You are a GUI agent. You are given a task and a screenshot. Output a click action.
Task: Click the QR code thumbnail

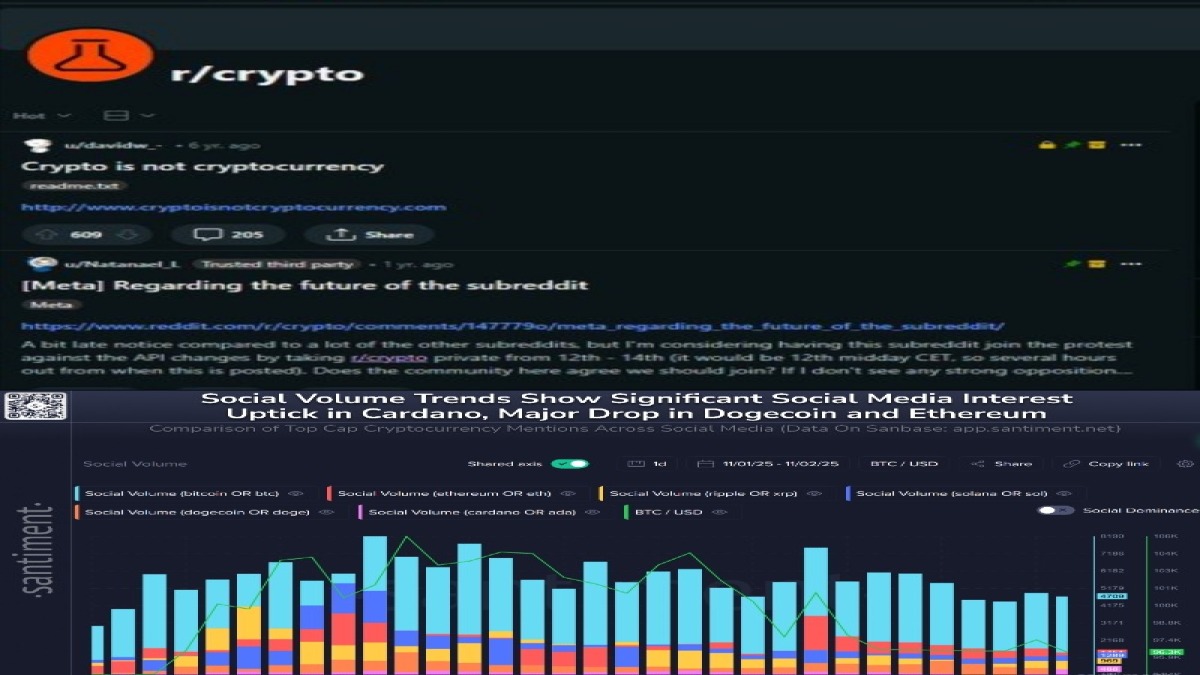(x=35, y=406)
